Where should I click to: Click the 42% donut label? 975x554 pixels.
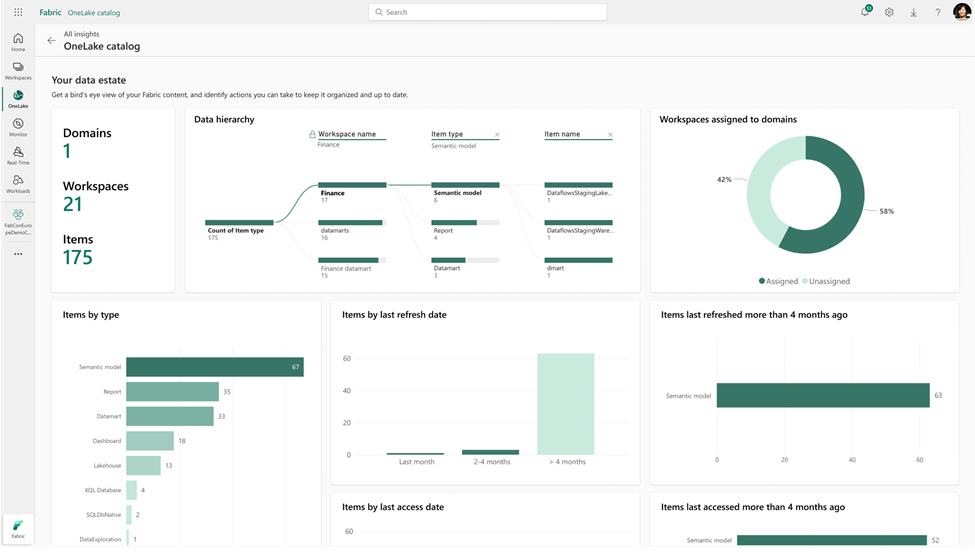point(724,179)
